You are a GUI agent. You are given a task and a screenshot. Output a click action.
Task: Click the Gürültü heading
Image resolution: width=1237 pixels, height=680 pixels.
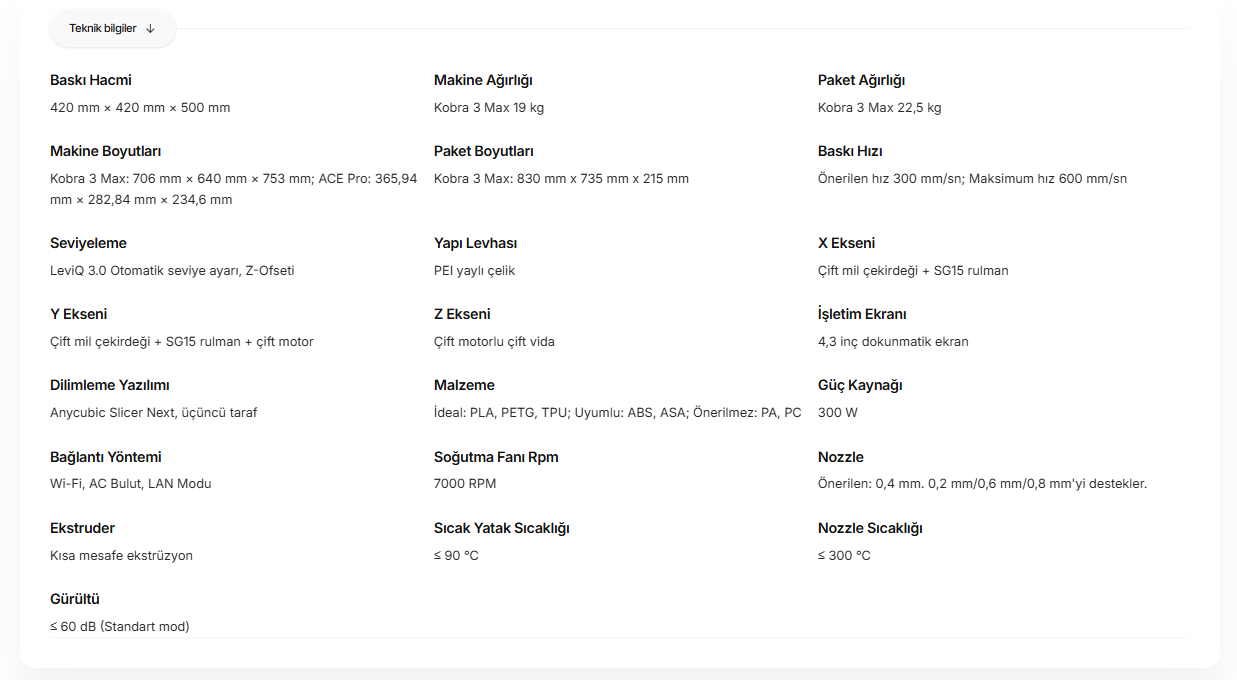[x=75, y=599]
